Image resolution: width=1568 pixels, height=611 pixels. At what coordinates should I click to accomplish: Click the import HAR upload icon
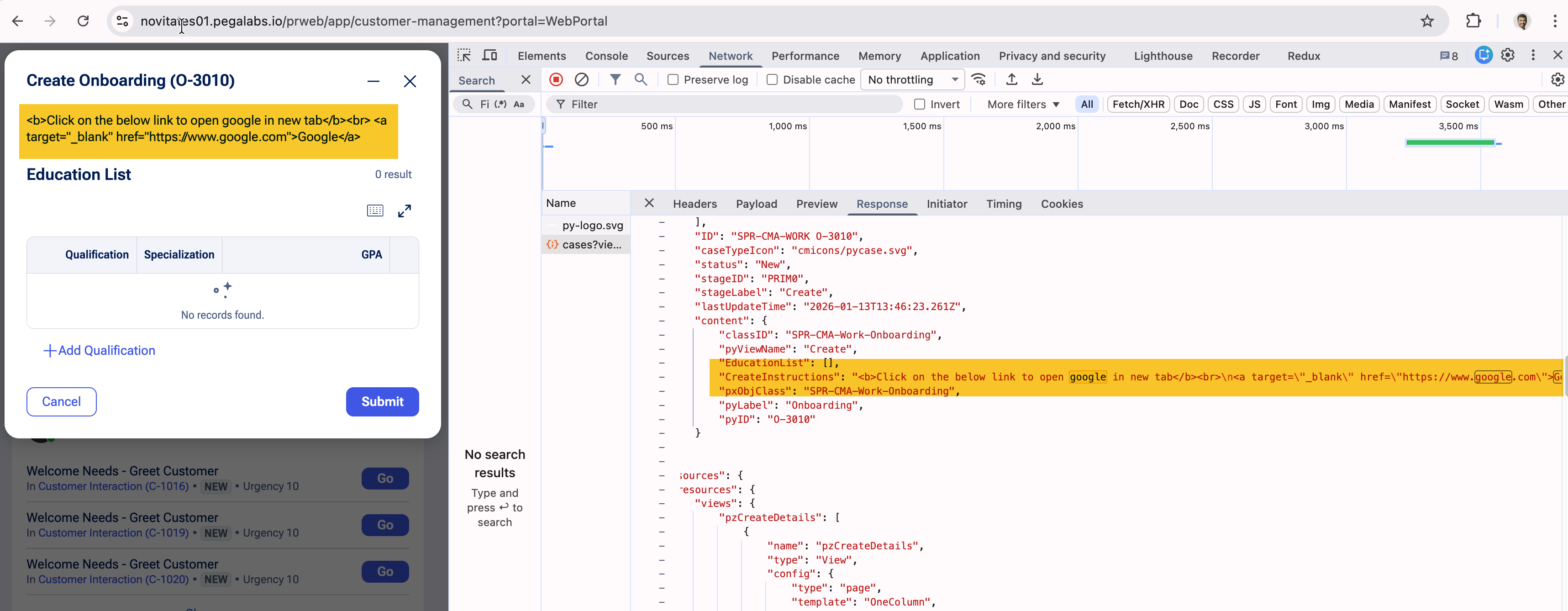pos(1011,80)
